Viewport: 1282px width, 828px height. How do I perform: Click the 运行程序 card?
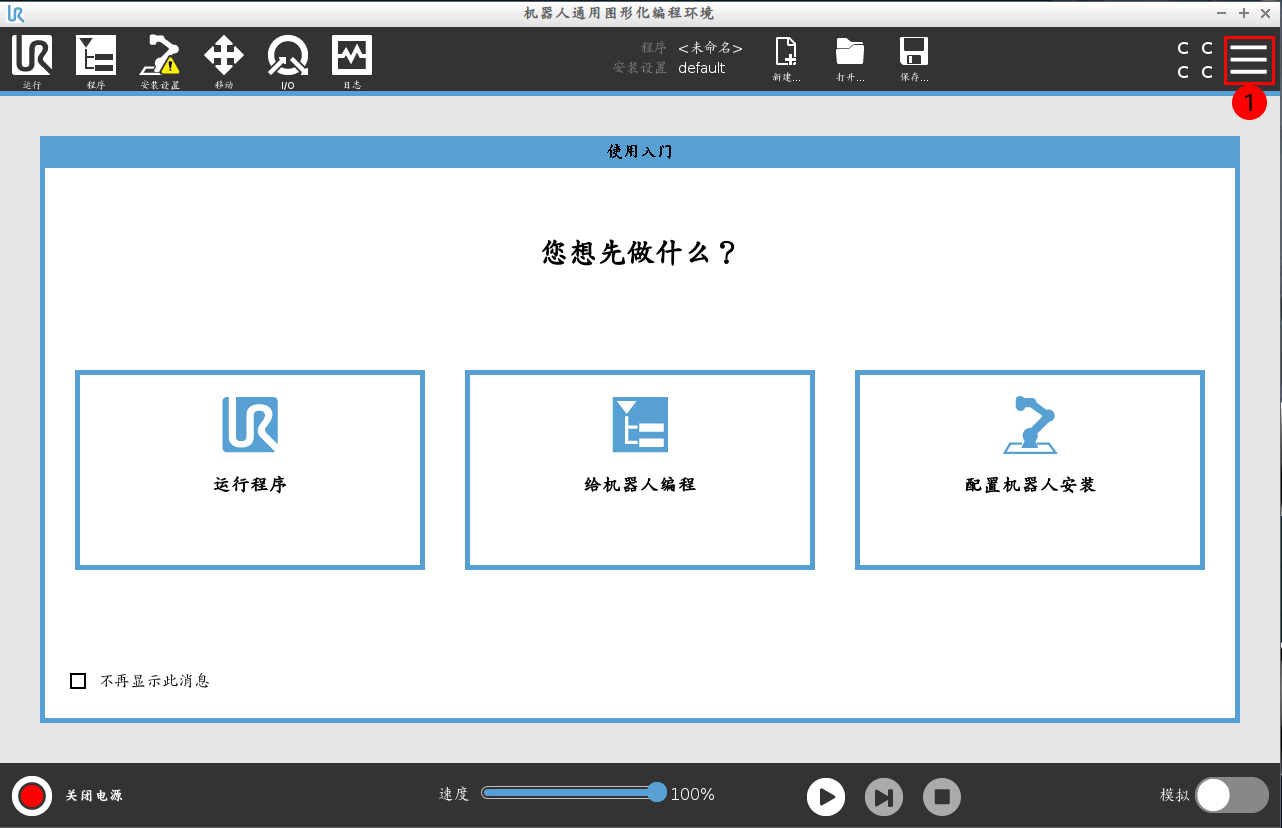pyautogui.click(x=250, y=470)
